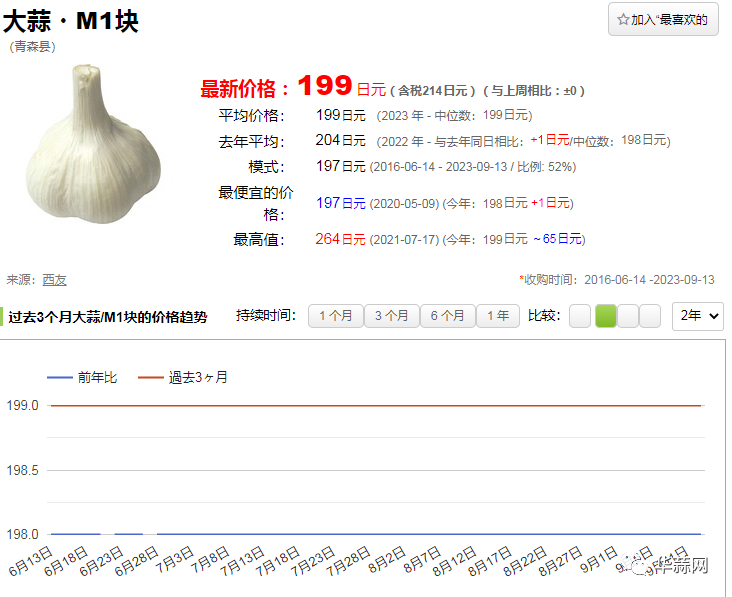This screenshot has height=597, width=732.
Task: Toggle the 前年比 legend entry
Action: [82, 377]
